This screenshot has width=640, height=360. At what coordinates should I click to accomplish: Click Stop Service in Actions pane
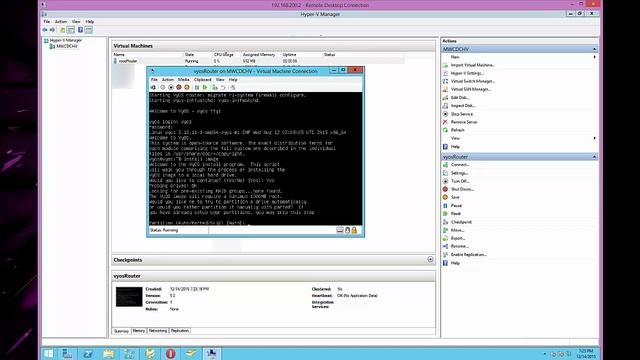click(462, 114)
